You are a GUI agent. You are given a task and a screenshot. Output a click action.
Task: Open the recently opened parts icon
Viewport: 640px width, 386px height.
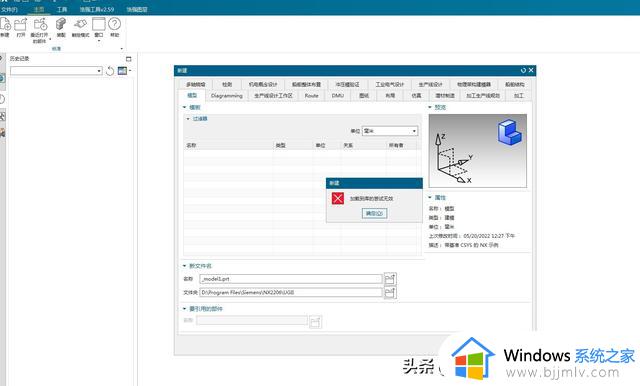pos(40,24)
